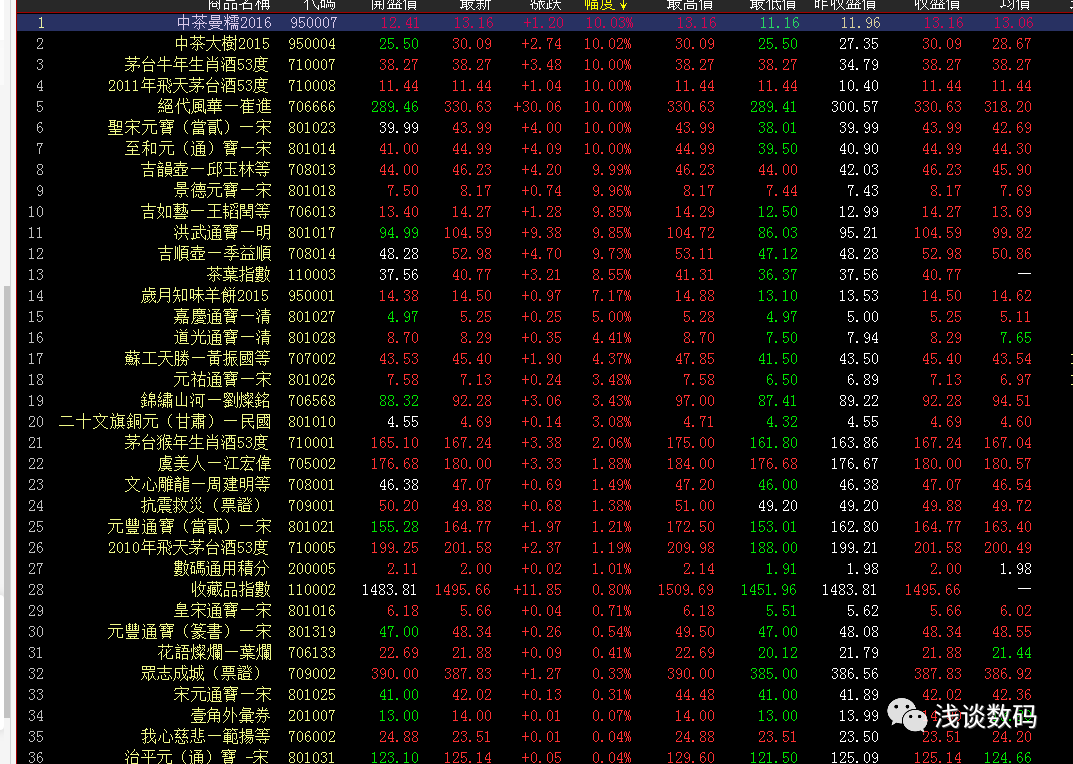The width and height of the screenshot is (1073, 764).
Task: Select 洪武通寶—明 row
Action: [222, 233]
